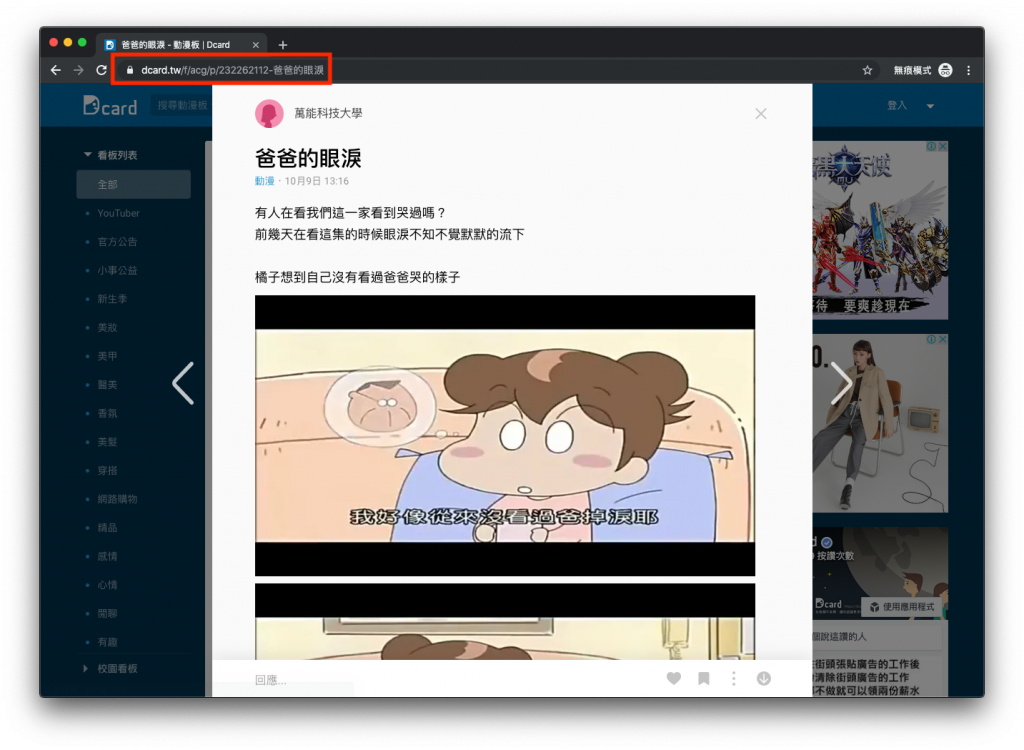Click the 動漫 board link under title
Image resolution: width=1024 pixels, height=750 pixels.
coord(264,181)
